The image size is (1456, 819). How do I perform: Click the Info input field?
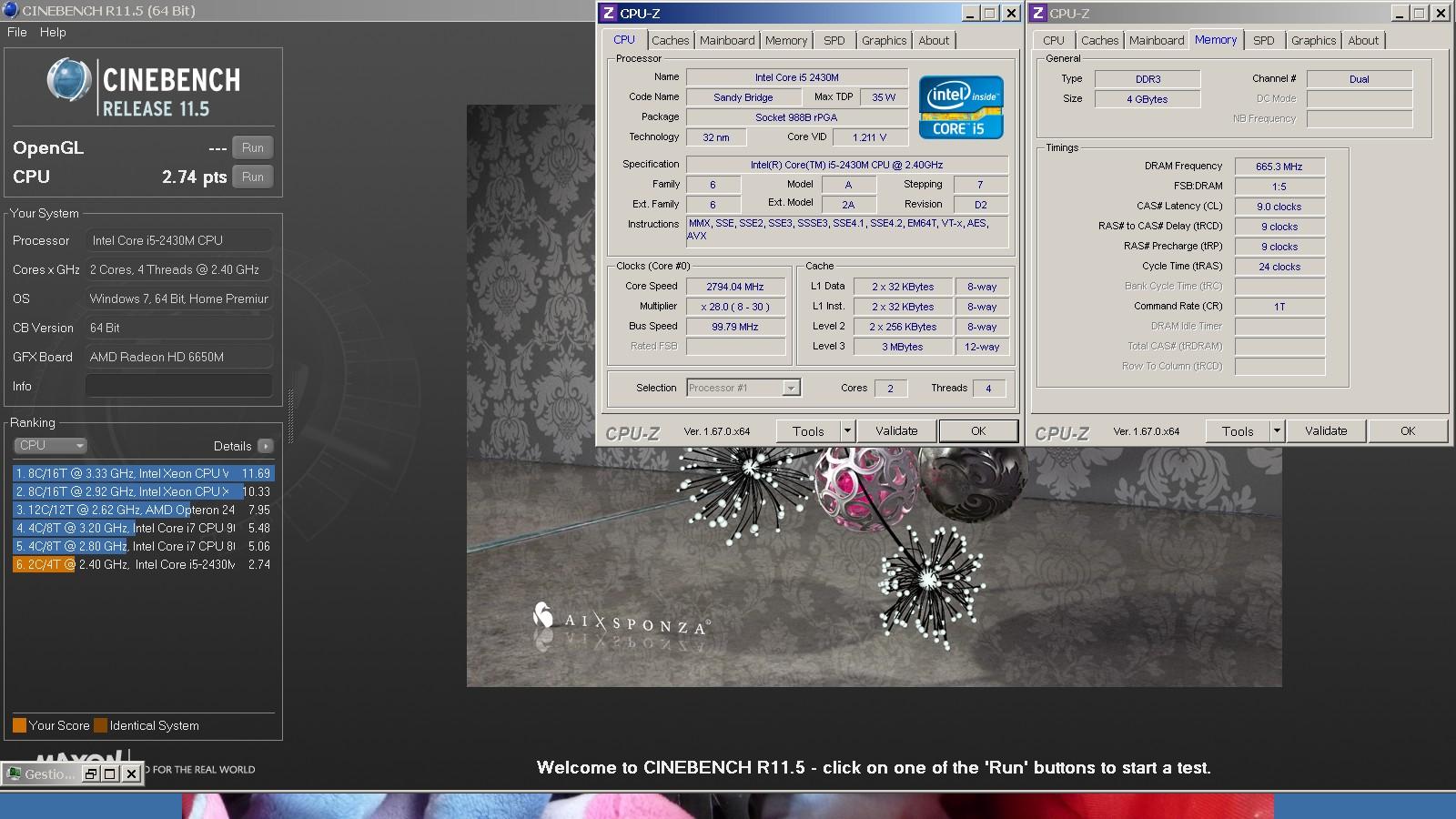(x=179, y=386)
